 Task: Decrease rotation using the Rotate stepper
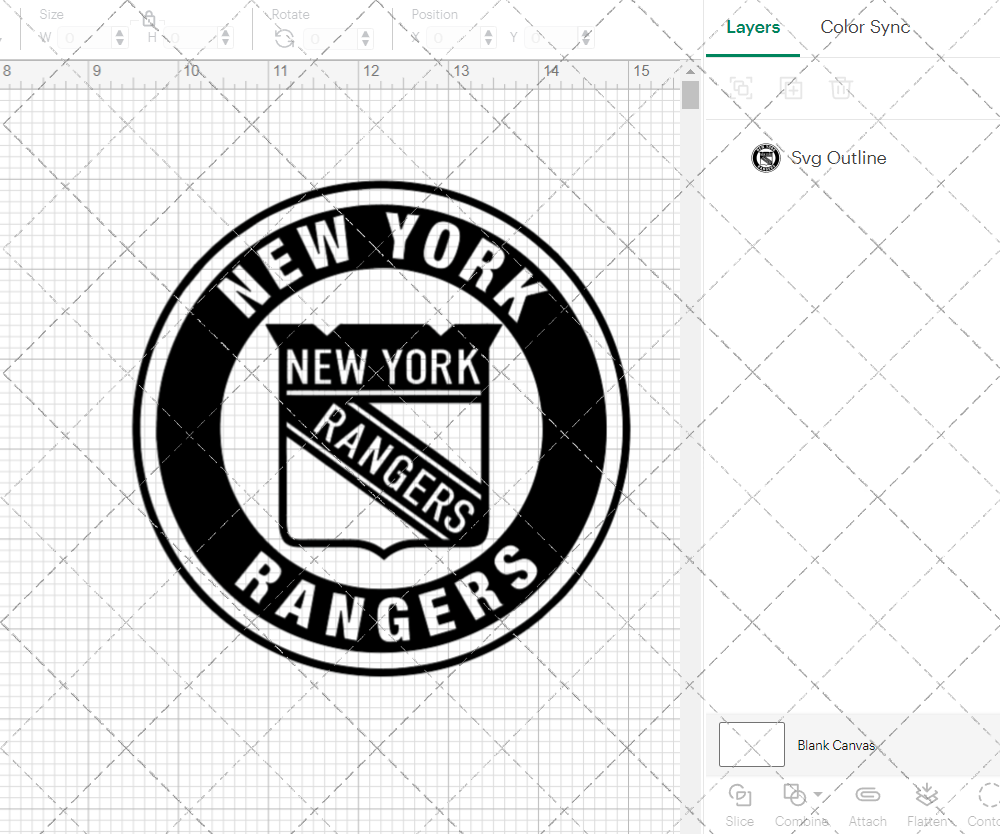[365, 41]
